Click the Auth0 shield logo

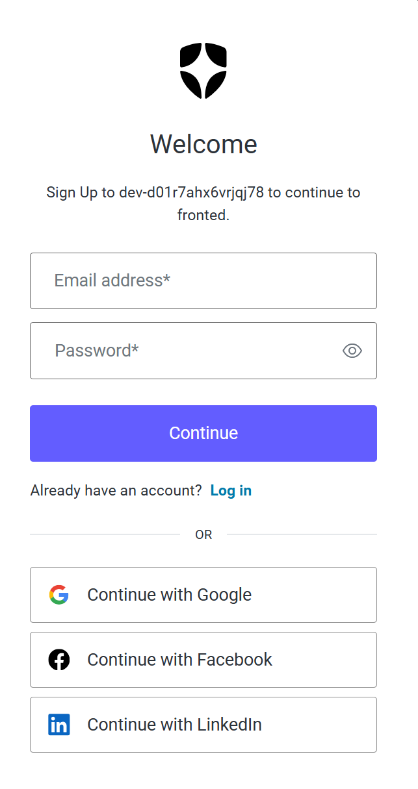click(x=203, y=70)
